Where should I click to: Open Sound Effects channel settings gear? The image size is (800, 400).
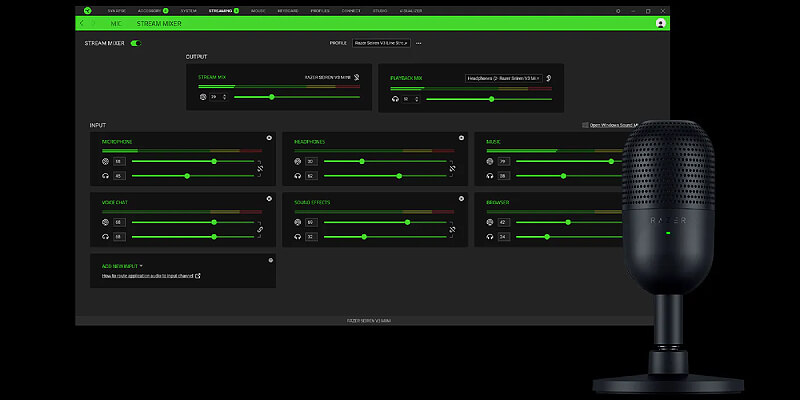tap(461, 198)
